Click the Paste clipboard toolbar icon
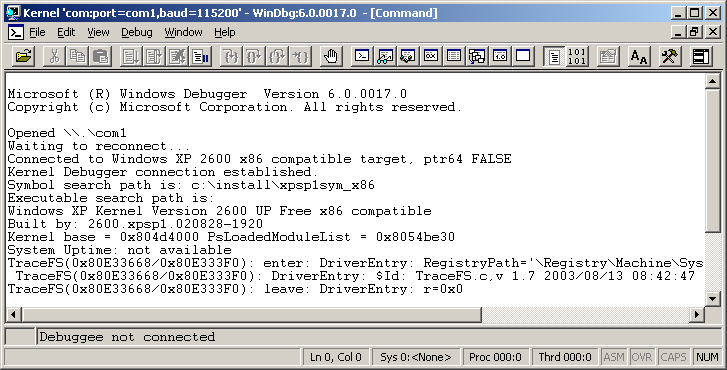 [100, 56]
